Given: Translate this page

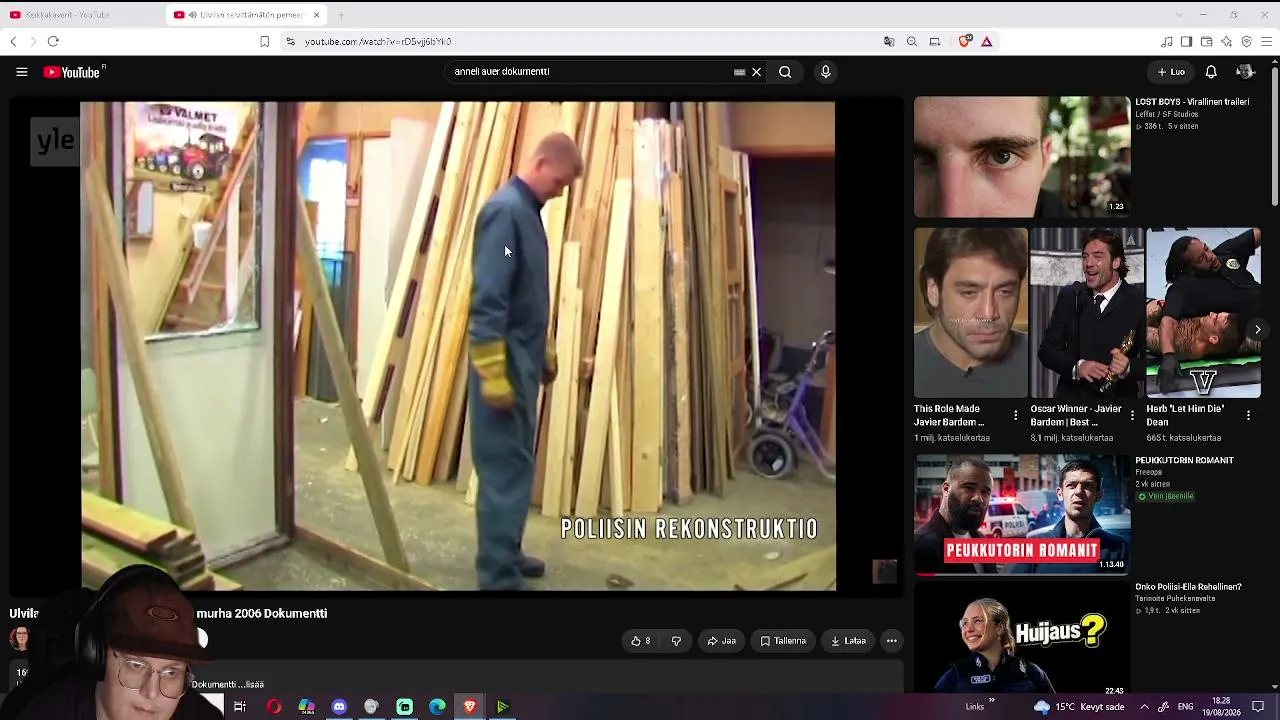Looking at the screenshot, I should pos(889,41).
